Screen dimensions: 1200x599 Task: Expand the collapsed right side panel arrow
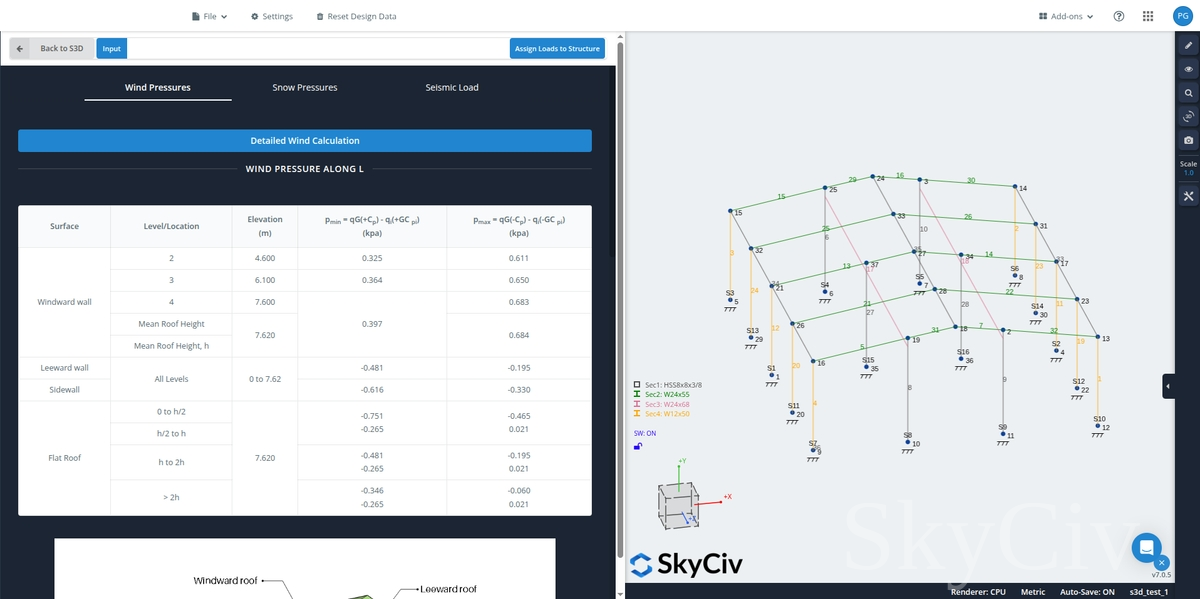point(1168,386)
